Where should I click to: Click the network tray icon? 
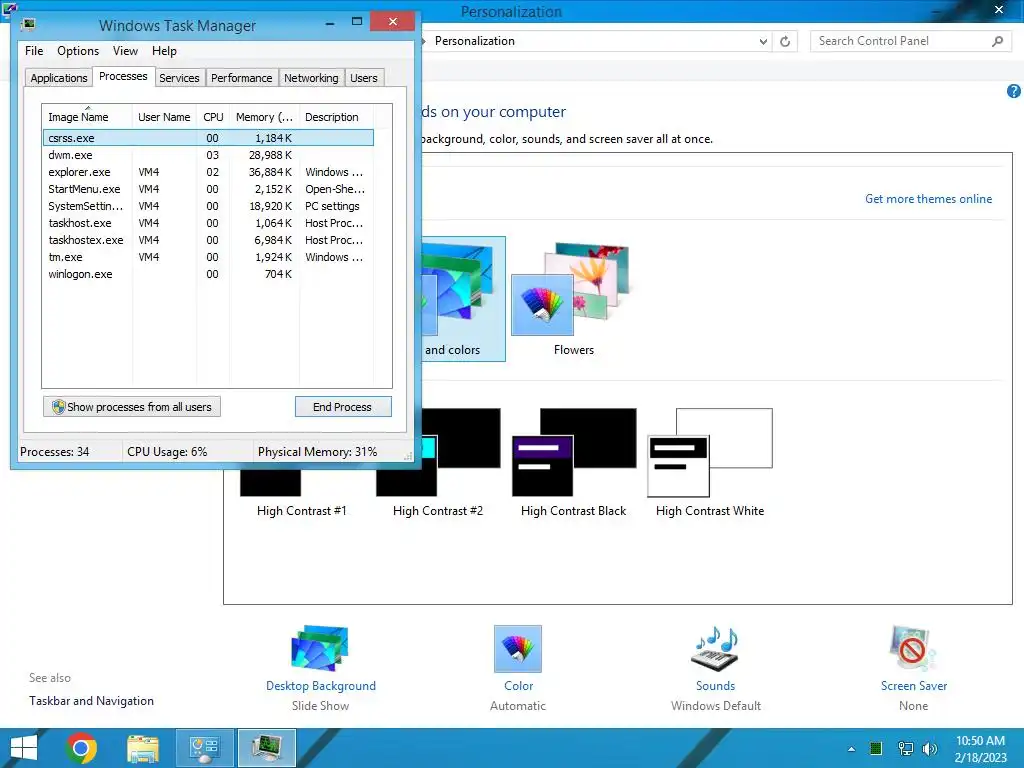[x=905, y=748]
